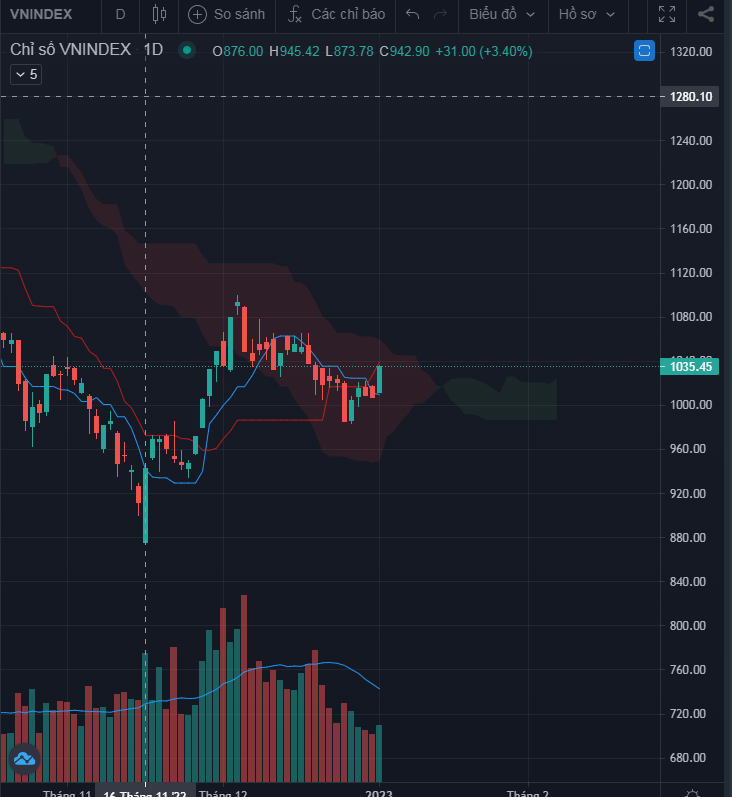732x797 pixels.
Task: Click the chart settings gear icon
Action: (692, 793)
